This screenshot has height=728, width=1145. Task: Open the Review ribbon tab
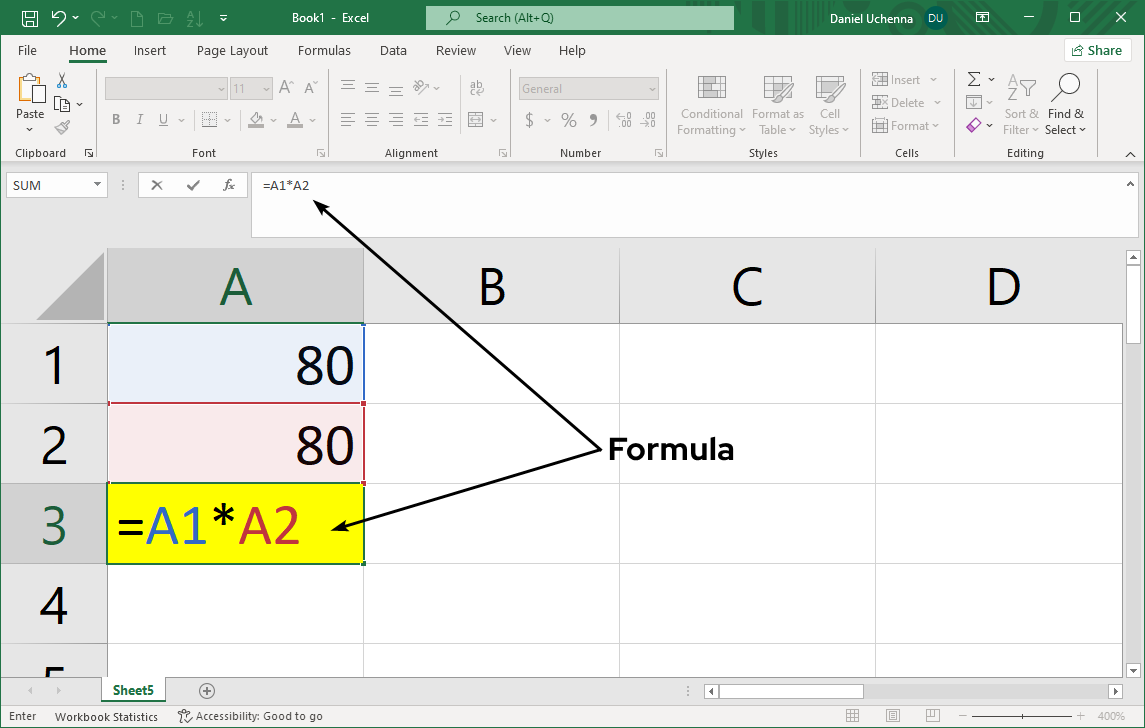pos(455,50)
